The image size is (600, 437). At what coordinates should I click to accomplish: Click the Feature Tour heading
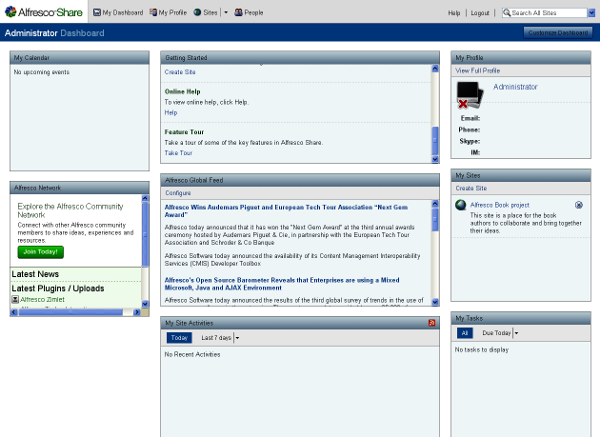pos(184,132)
